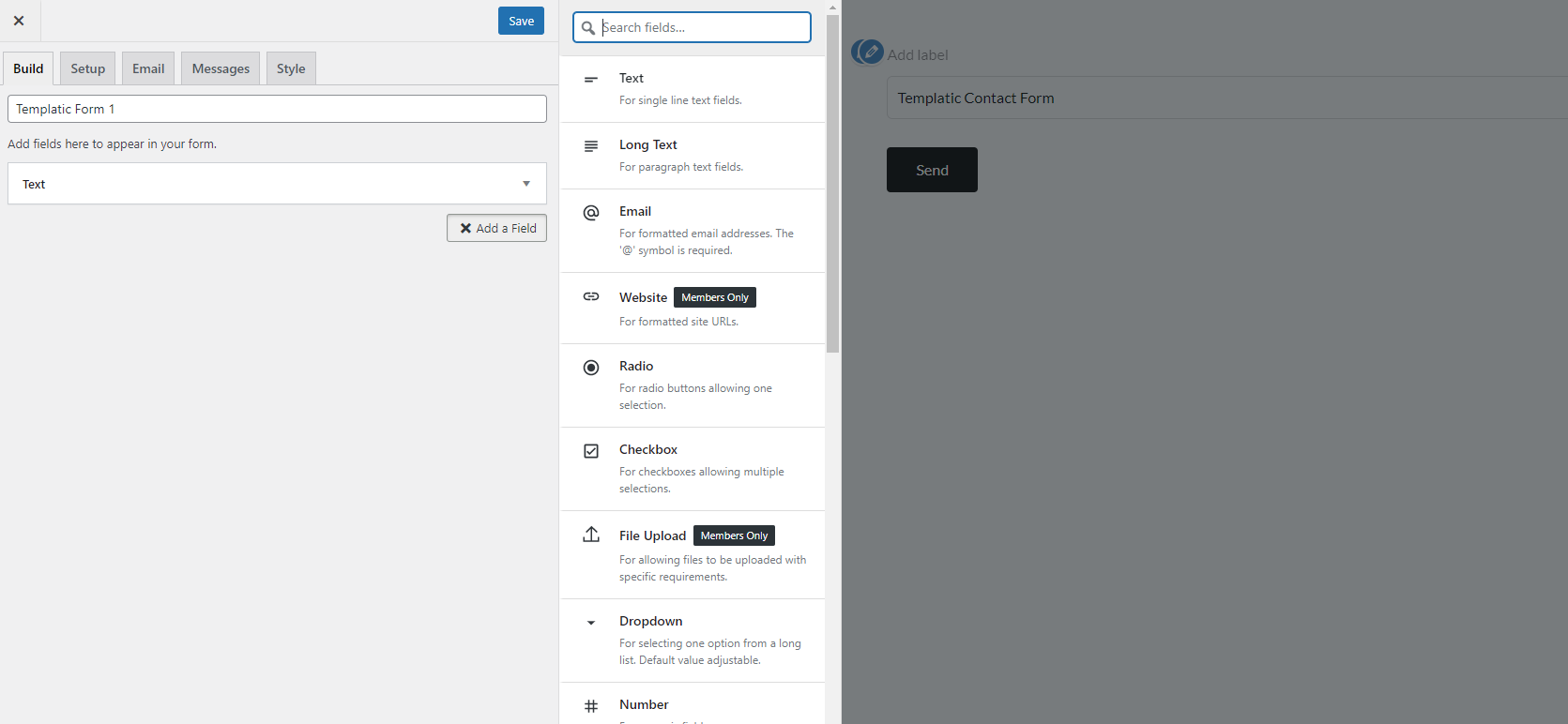Open the Setup tab
The image size is (1568, 724).
click(88, 68)
